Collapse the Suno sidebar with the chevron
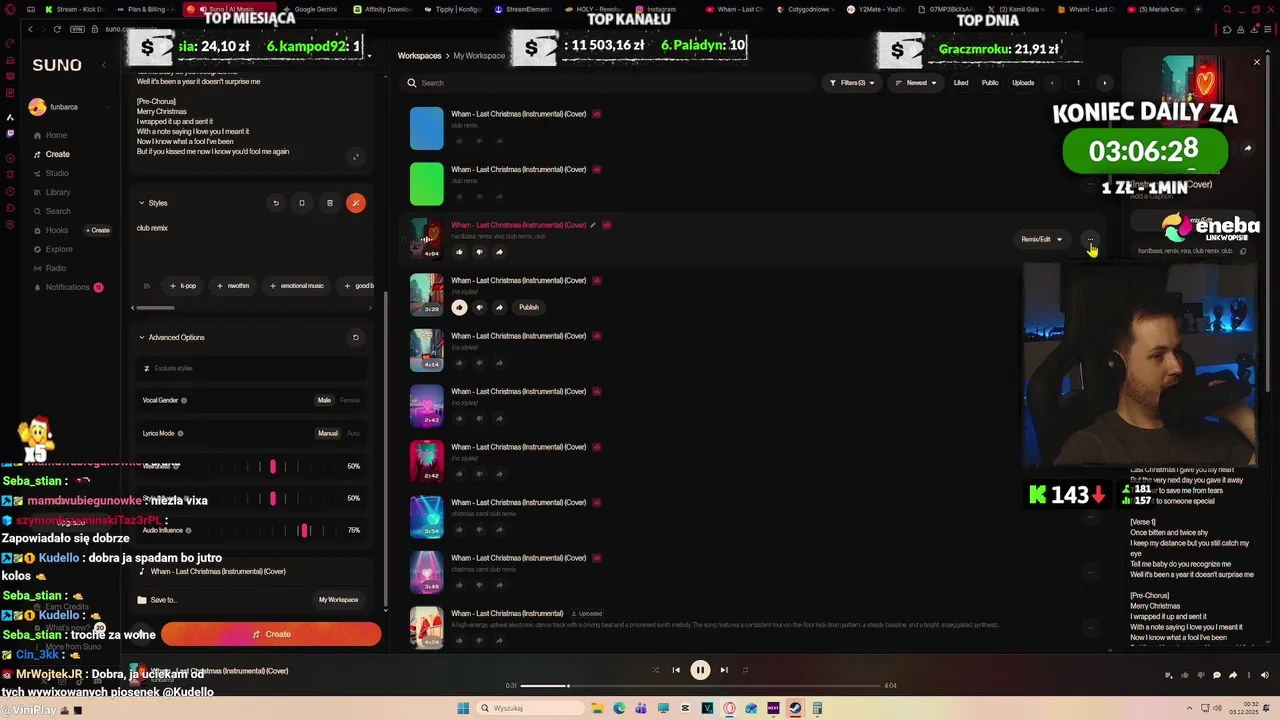Screen dimensions: 1280x720 coord(103,65)
